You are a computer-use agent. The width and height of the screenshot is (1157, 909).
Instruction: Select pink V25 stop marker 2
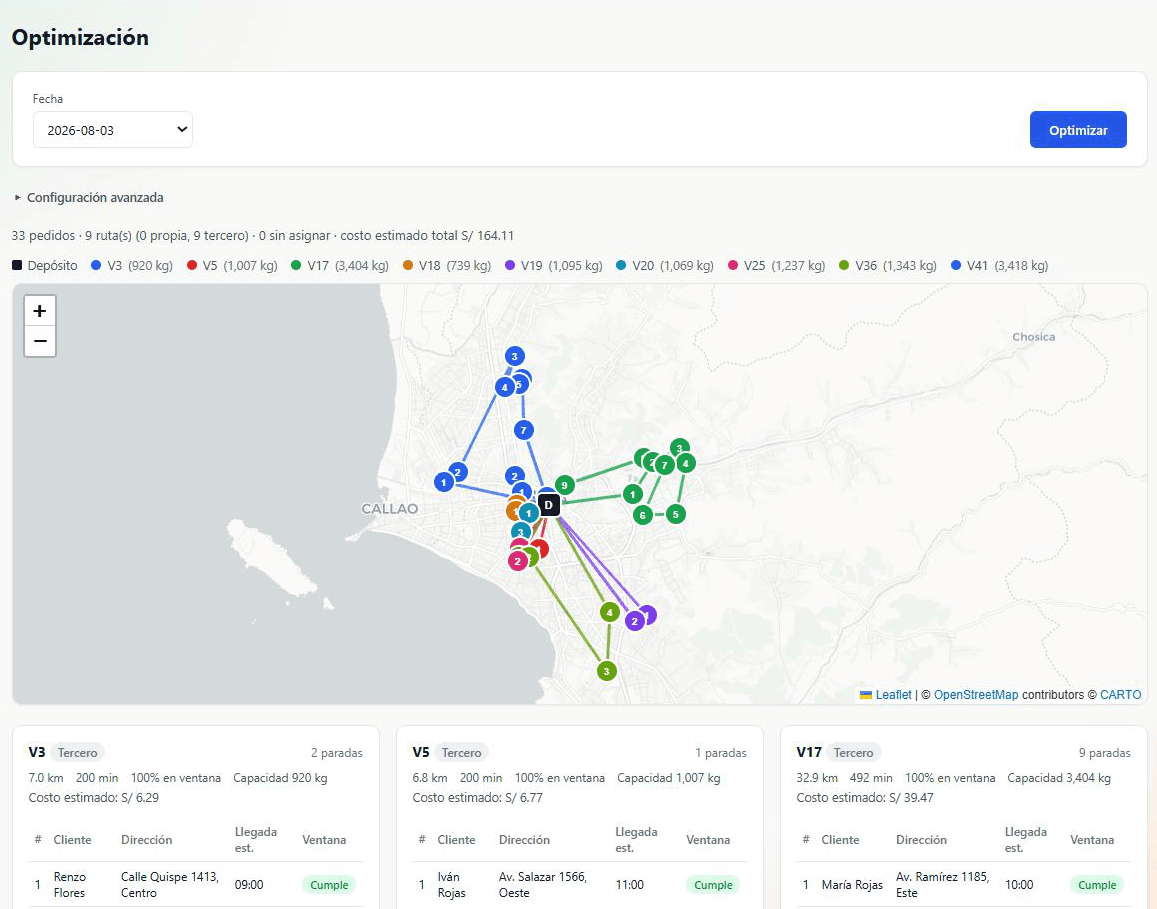518,561
